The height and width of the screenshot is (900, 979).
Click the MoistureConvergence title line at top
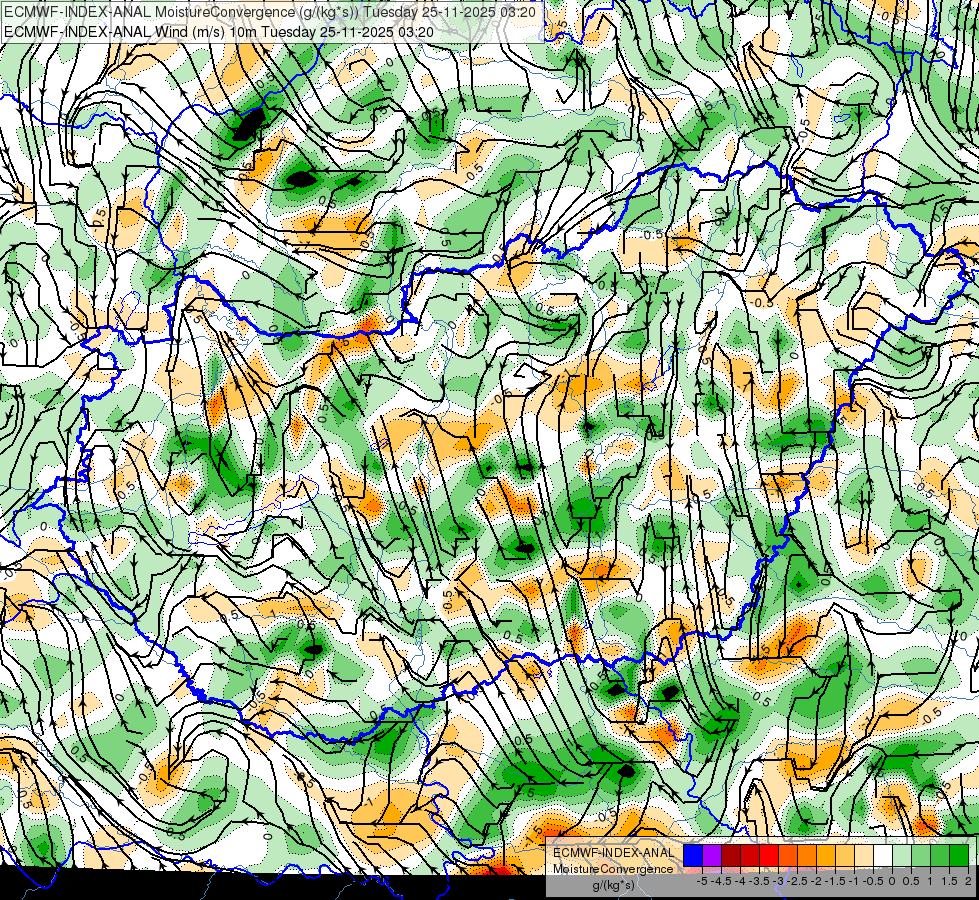tap(269, 12)
